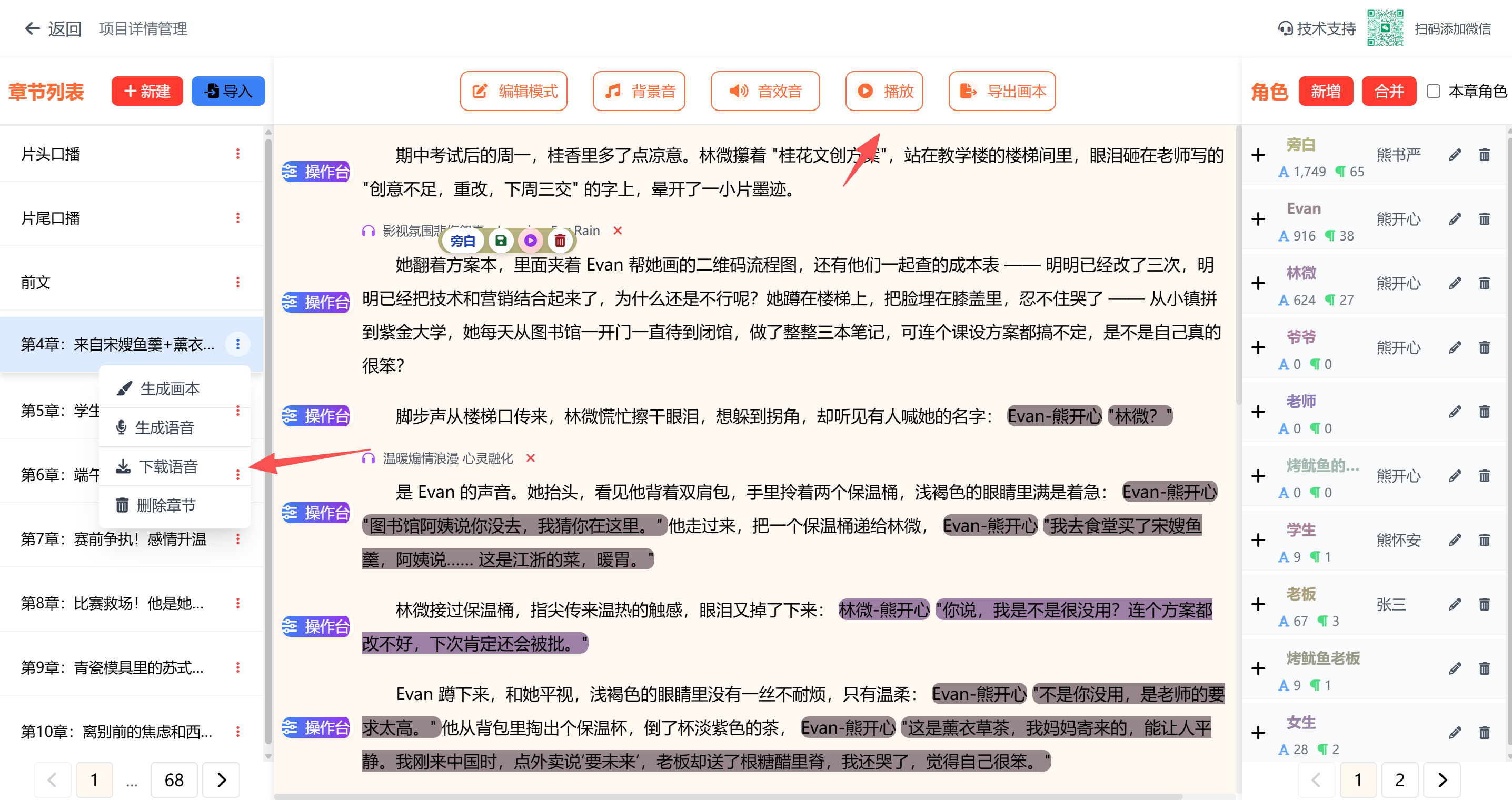Click the purple play icon in floating toolbar

530,241
